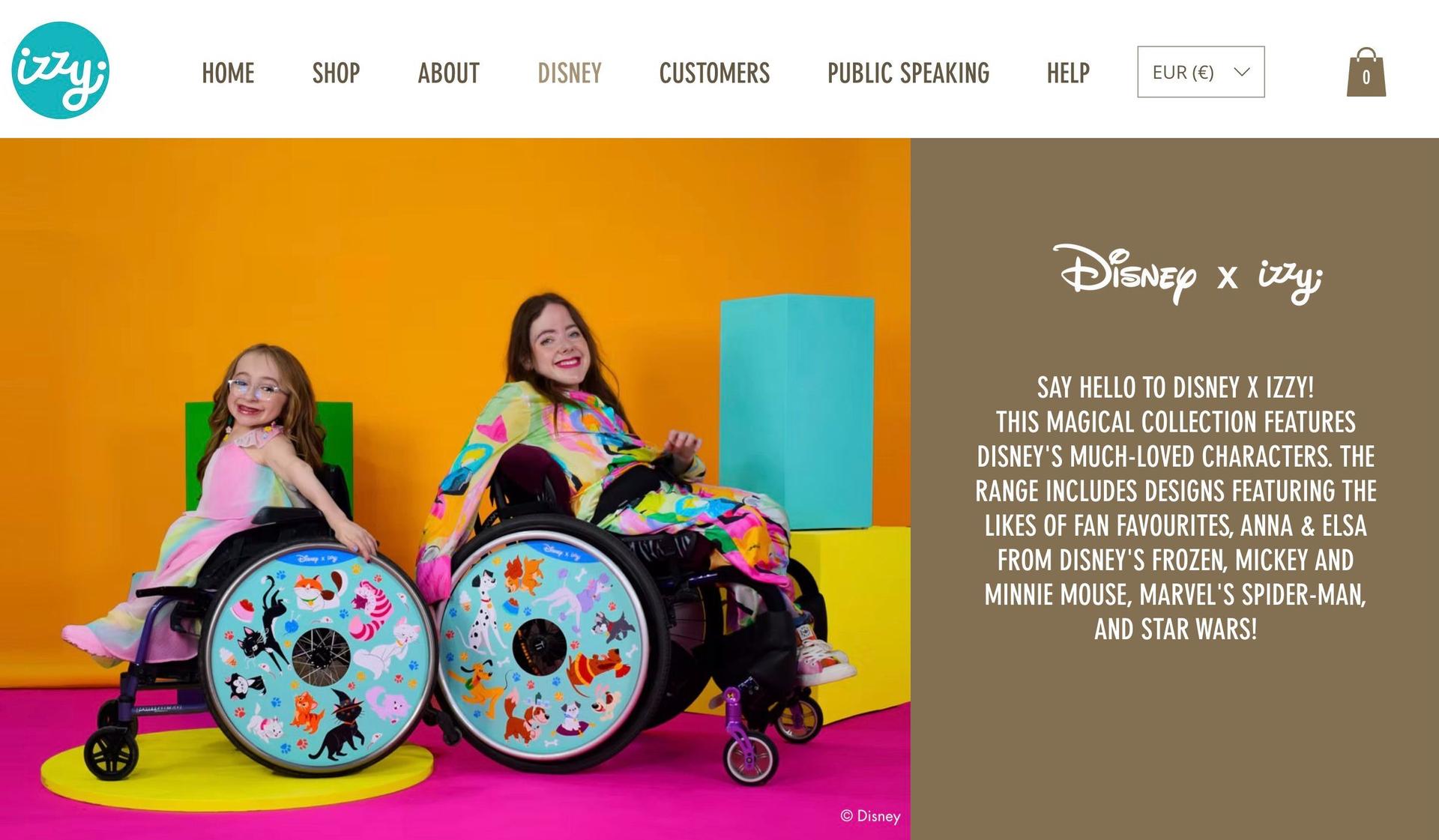Image resolution: width=1439 pixels, height=840 pixels.
Task: Go to the SHOP page
Action: tap(336, 73)
